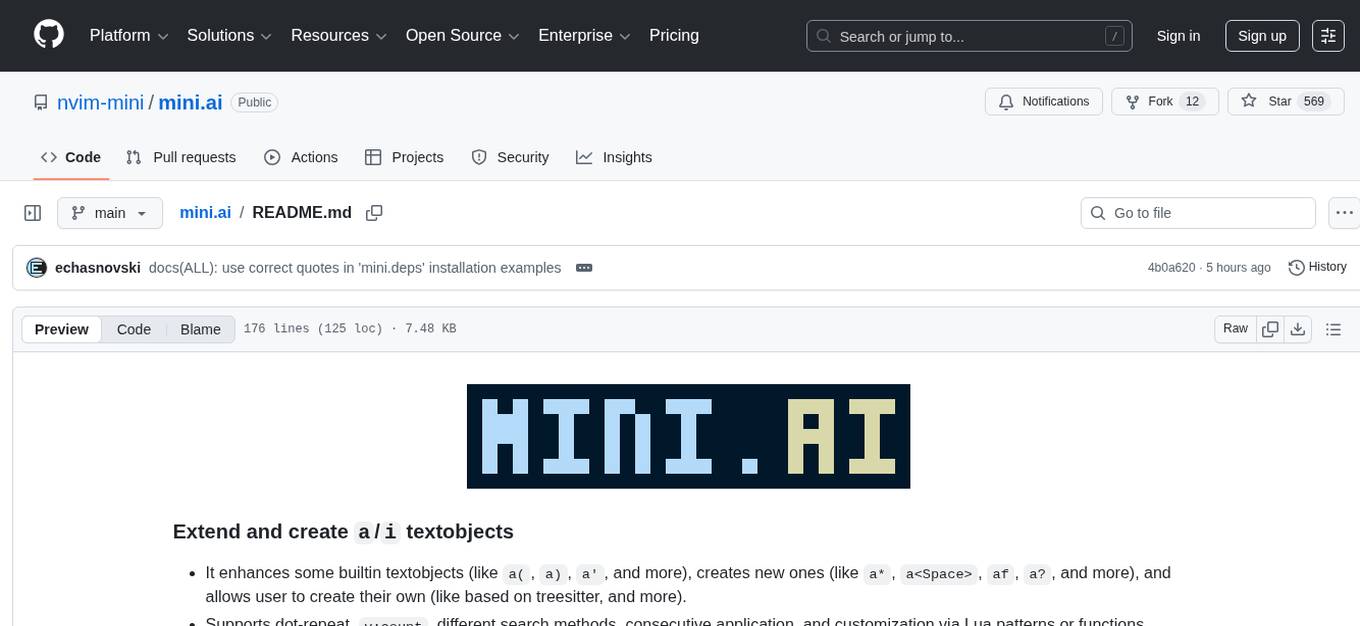This screenshot has width=1360, height=626.
Task: Copy the raw file contents
Action: (1270, 328)
